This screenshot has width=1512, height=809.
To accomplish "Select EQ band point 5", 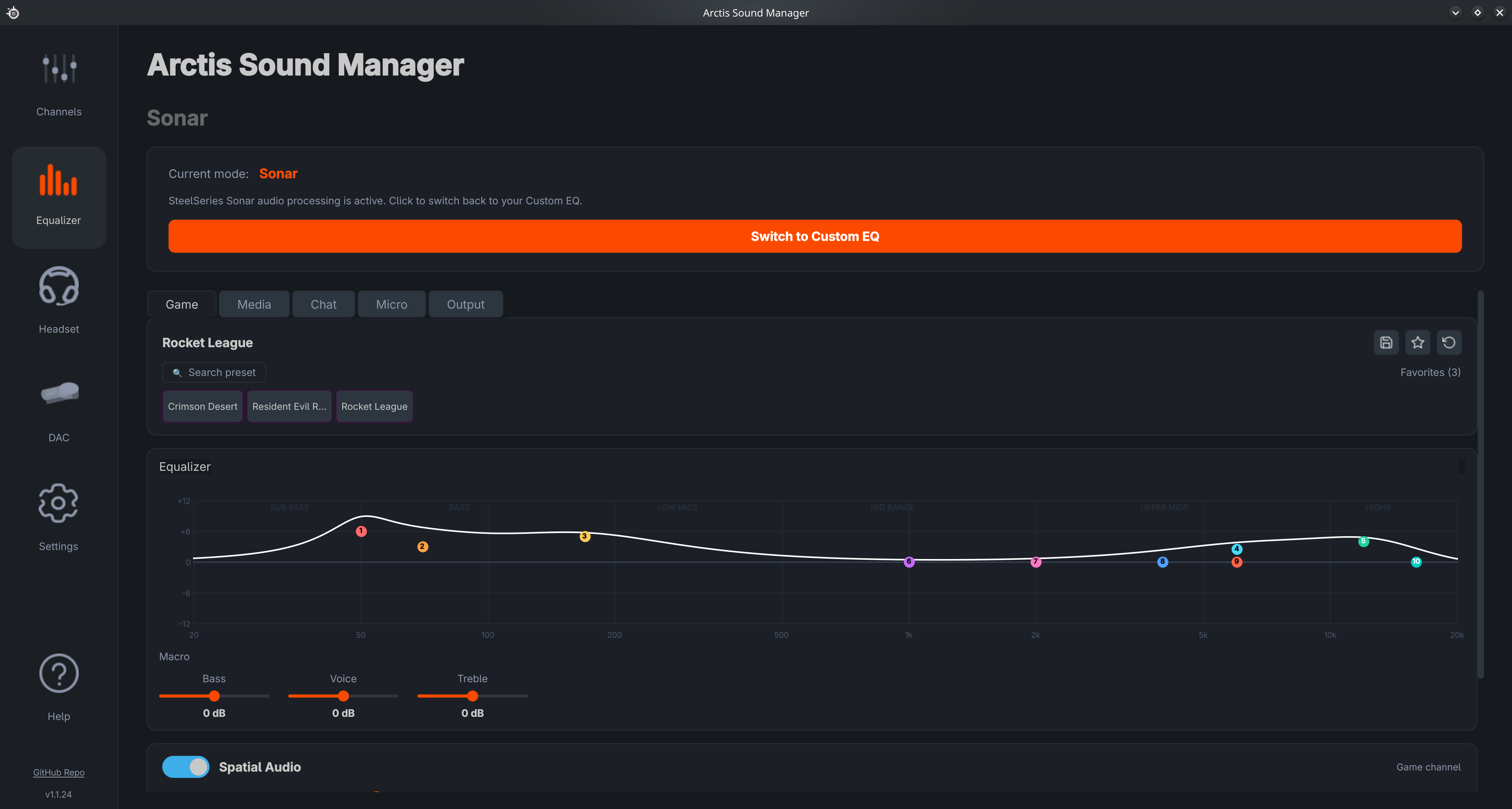I will 1364,541.
